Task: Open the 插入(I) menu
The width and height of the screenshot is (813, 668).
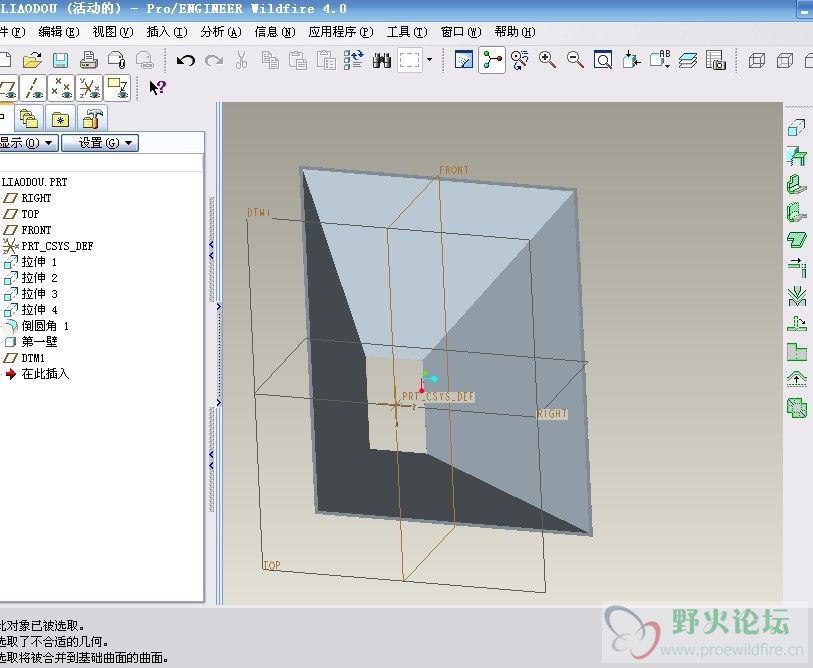Action: pos(166,32)
